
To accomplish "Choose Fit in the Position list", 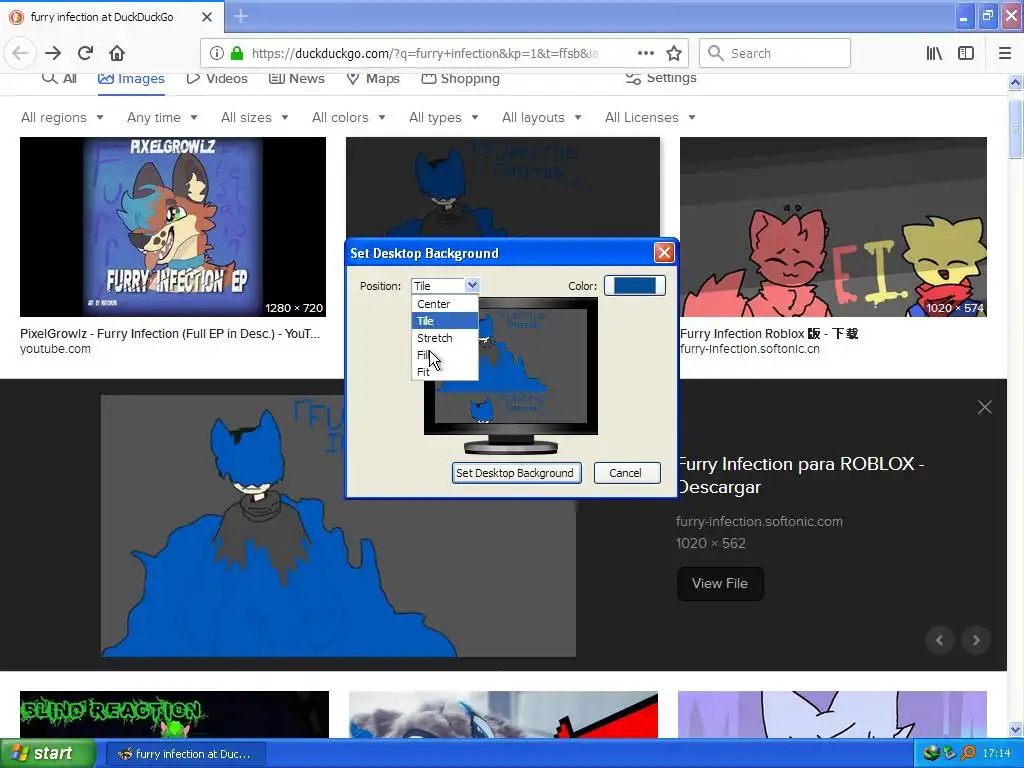I will tap(445, 372).
